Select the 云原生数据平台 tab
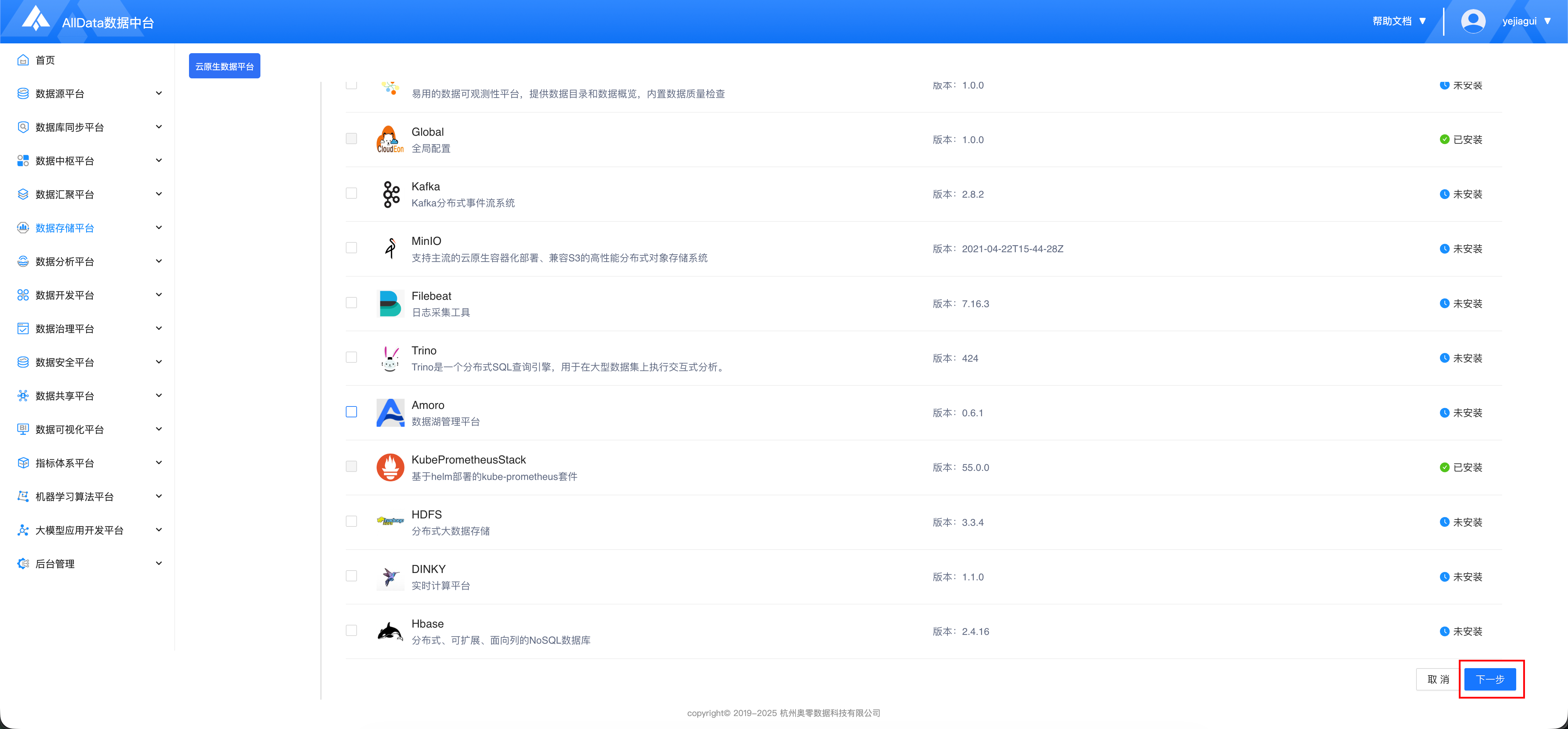1568x729 pixels. click(225, 66)
